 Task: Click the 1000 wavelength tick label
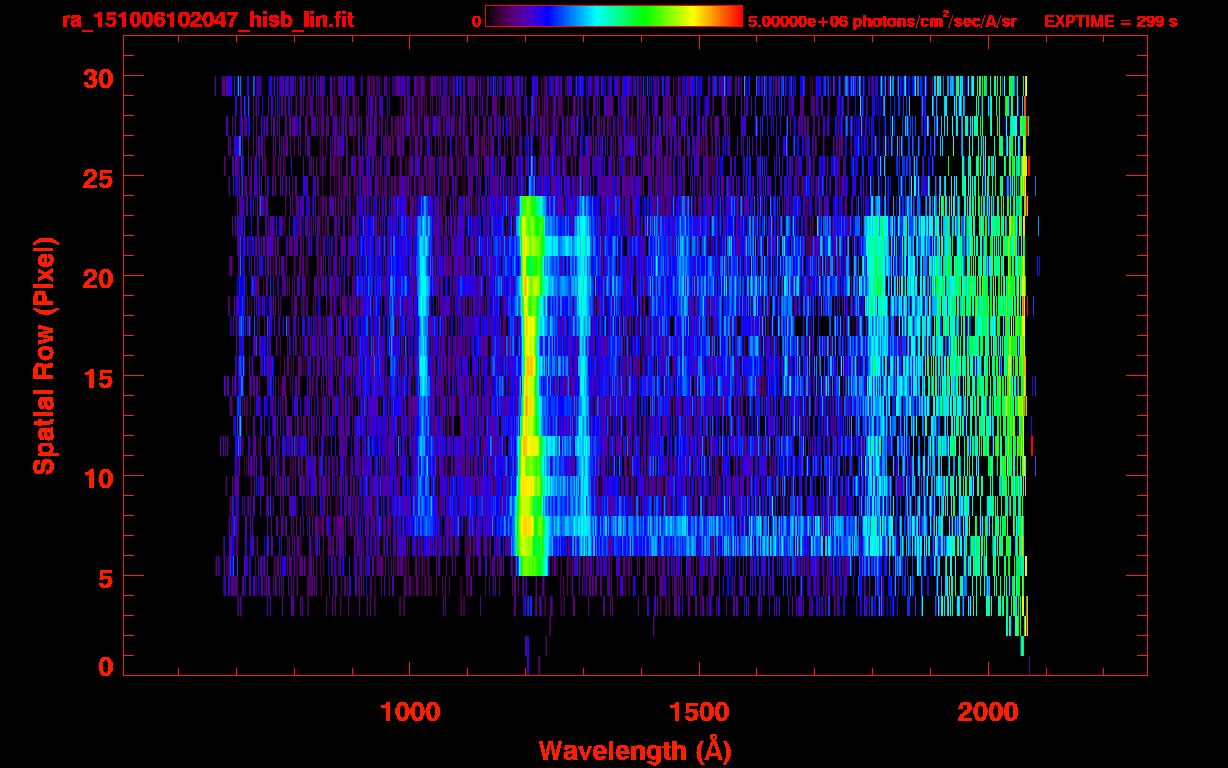409,712
